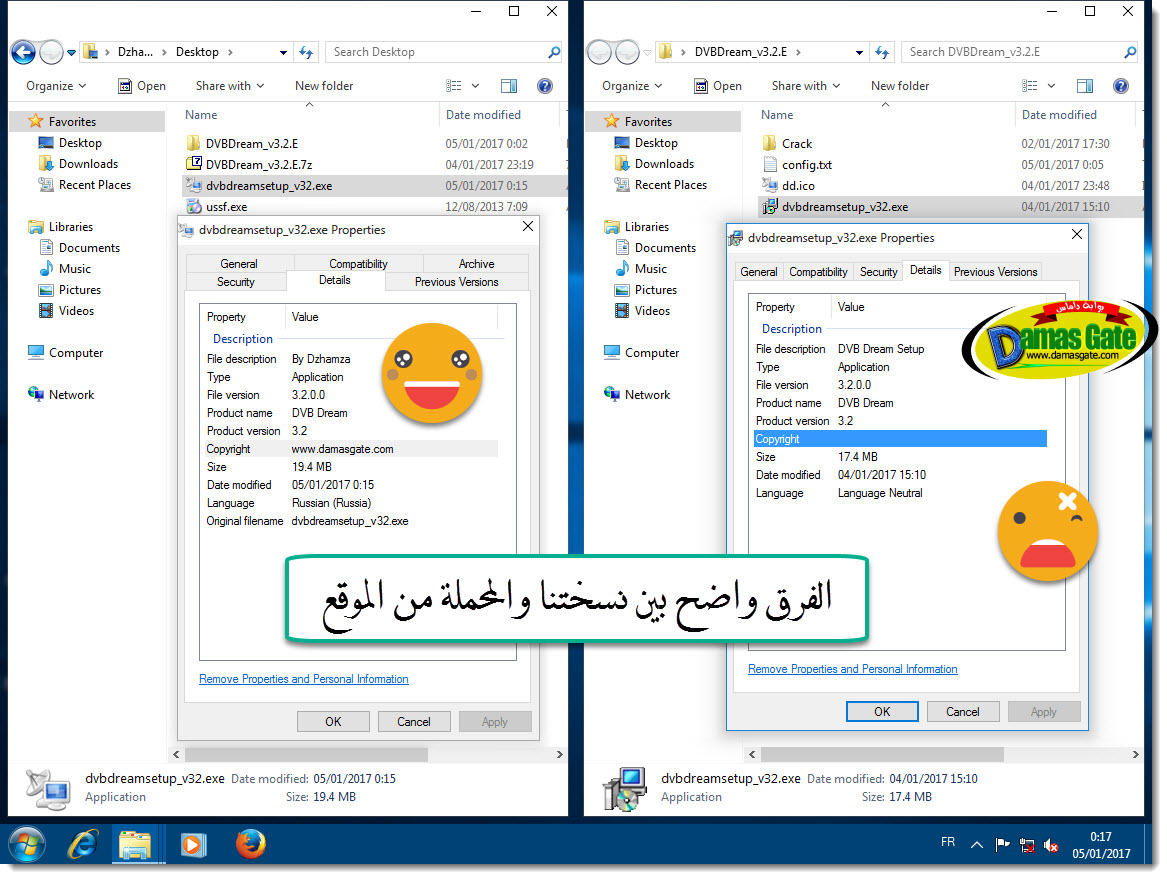Expand address history dropdown in right Explorer
This screenshot has height=879, width=1167.
tap(859, 52)
